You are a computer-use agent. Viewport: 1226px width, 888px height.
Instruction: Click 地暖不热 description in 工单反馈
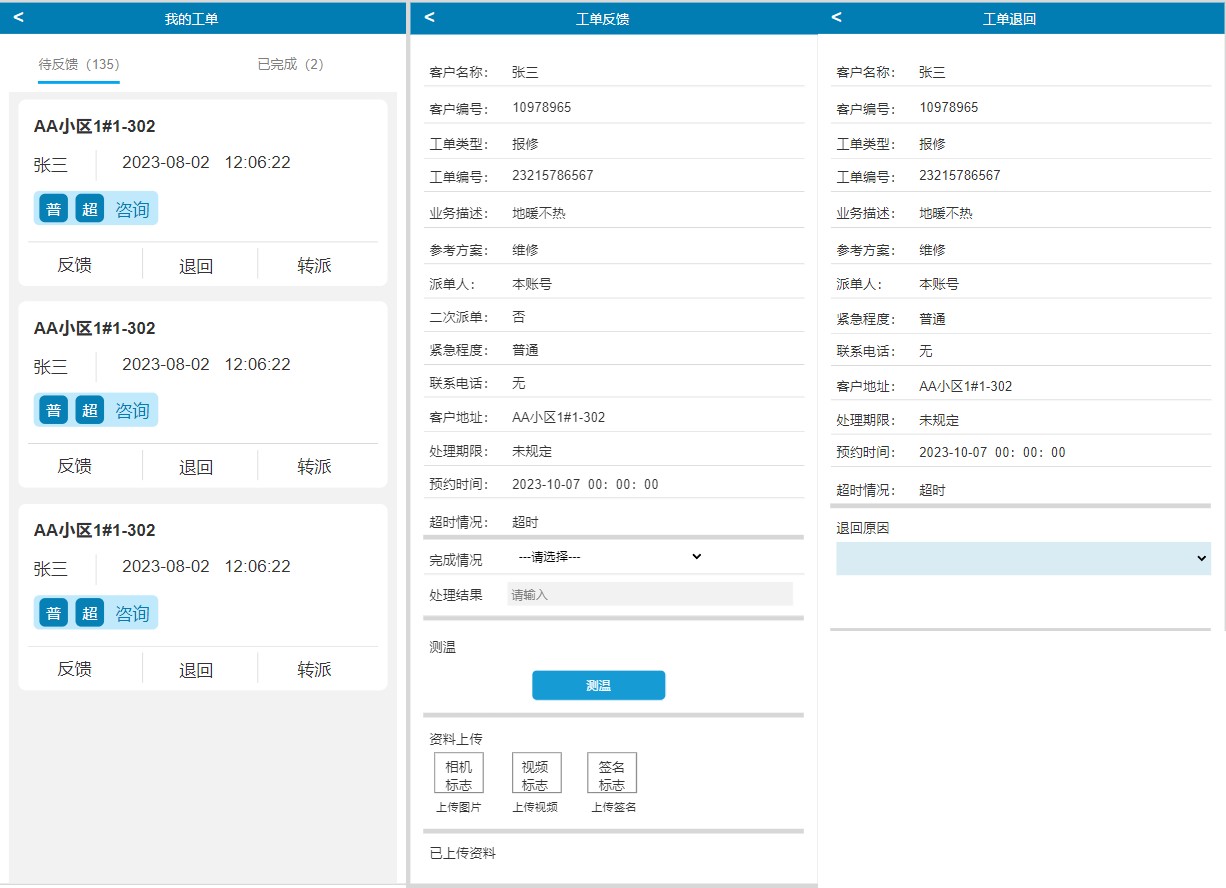tap(539, 213)
